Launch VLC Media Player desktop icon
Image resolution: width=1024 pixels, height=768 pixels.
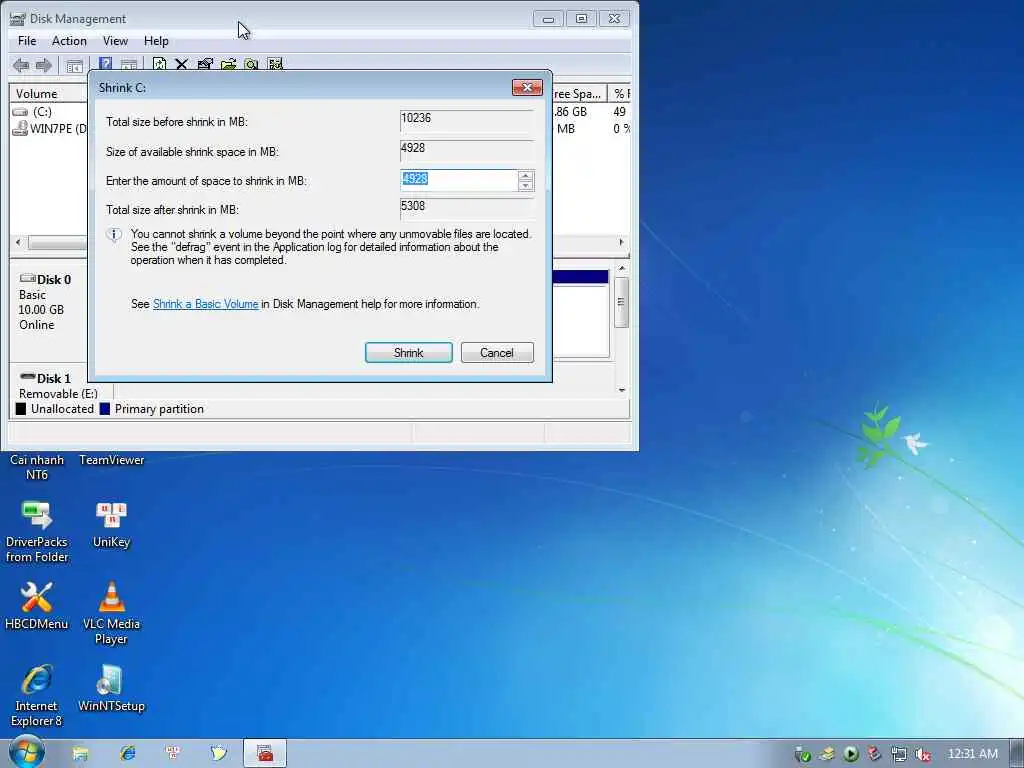click(111, 613)
